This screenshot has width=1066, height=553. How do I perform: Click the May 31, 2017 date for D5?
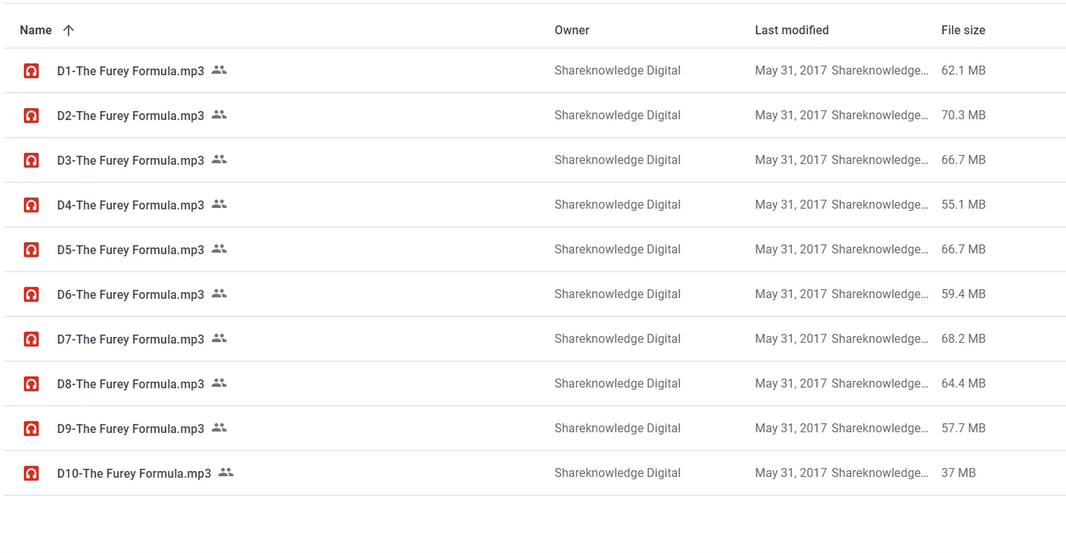(x=790, y=249)
